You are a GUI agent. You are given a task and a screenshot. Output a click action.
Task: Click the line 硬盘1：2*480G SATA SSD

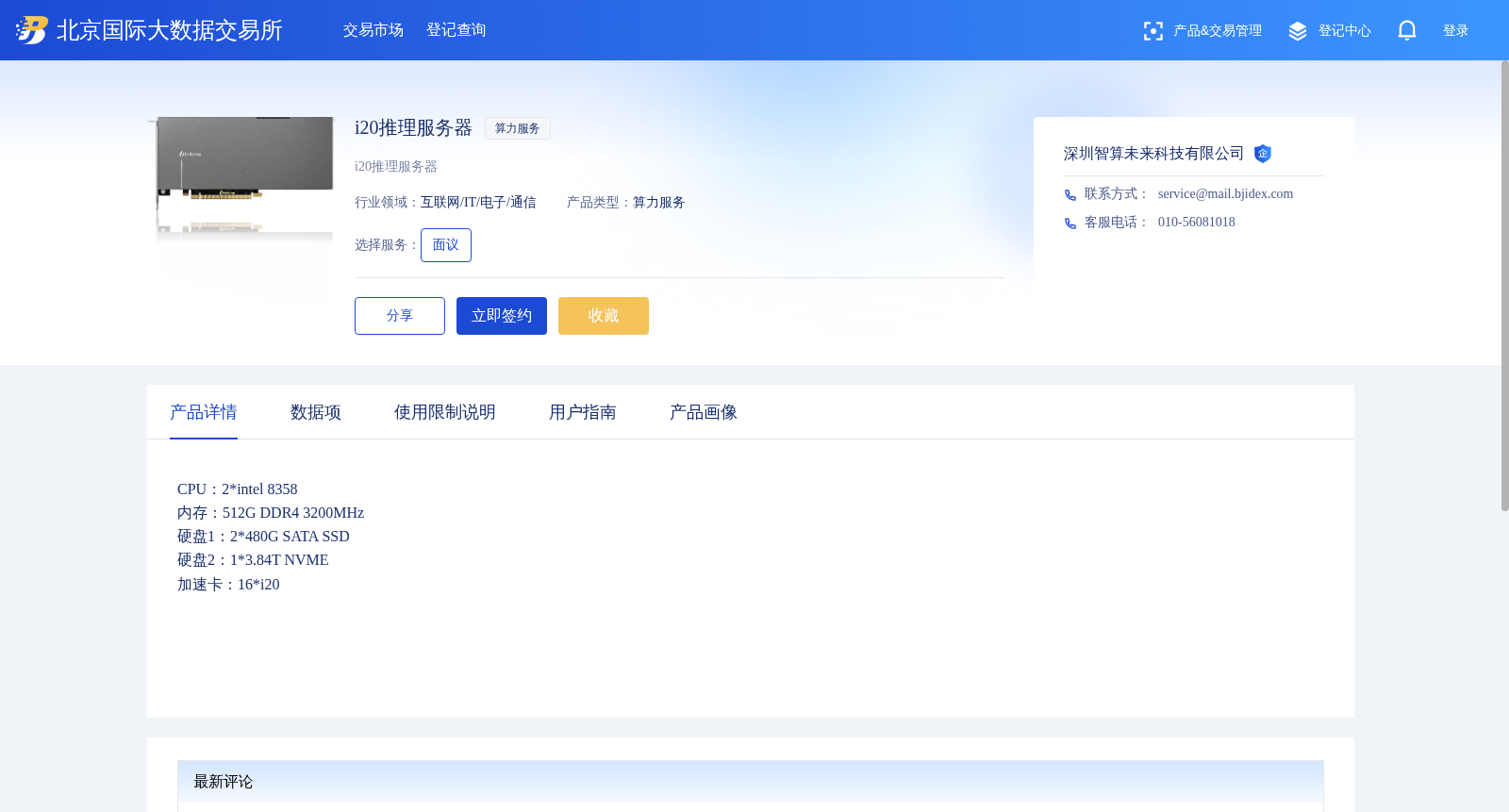pyautogui.click(x=263, y=537)
